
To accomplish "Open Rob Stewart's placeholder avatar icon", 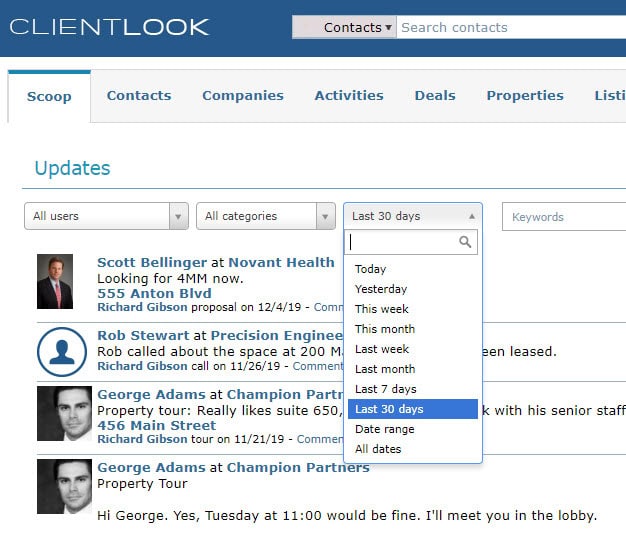I will click(x=62, y=352).
